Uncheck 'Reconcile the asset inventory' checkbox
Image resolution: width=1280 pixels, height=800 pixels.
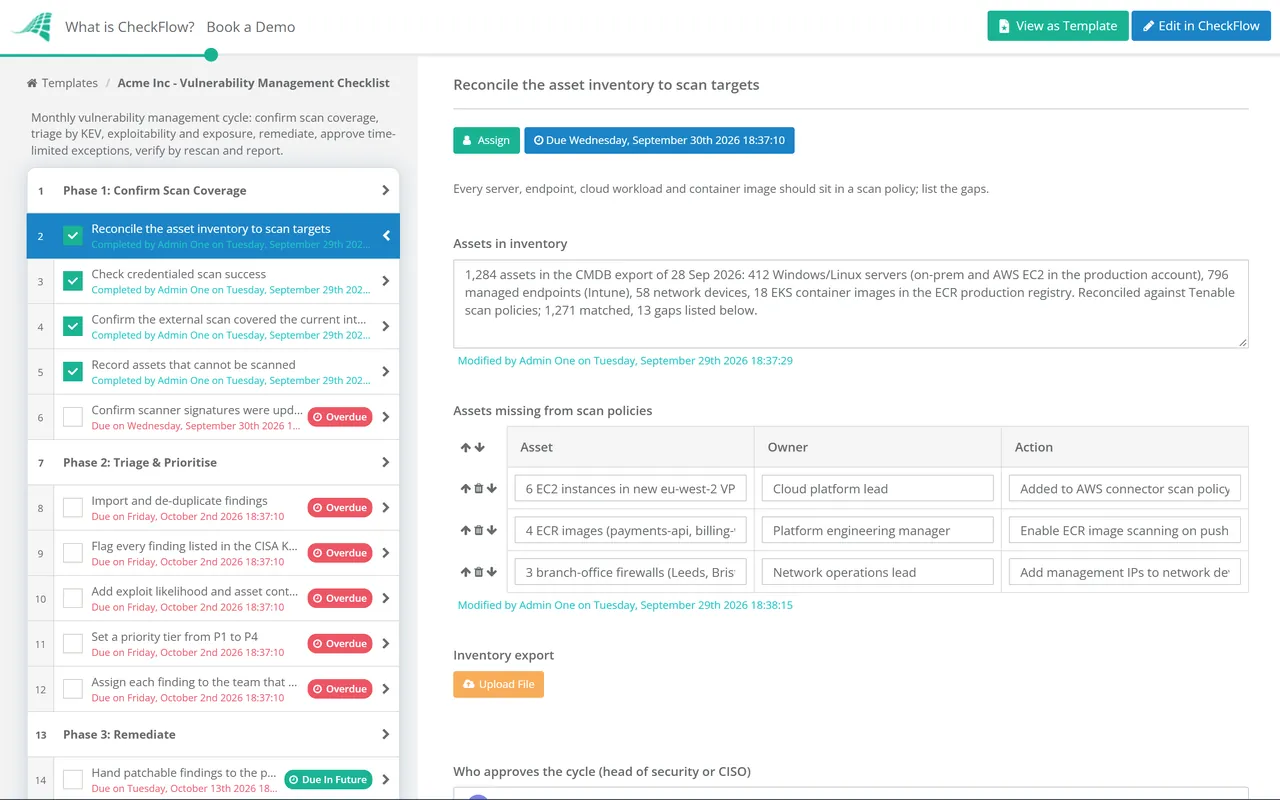[x=73, y=236]
